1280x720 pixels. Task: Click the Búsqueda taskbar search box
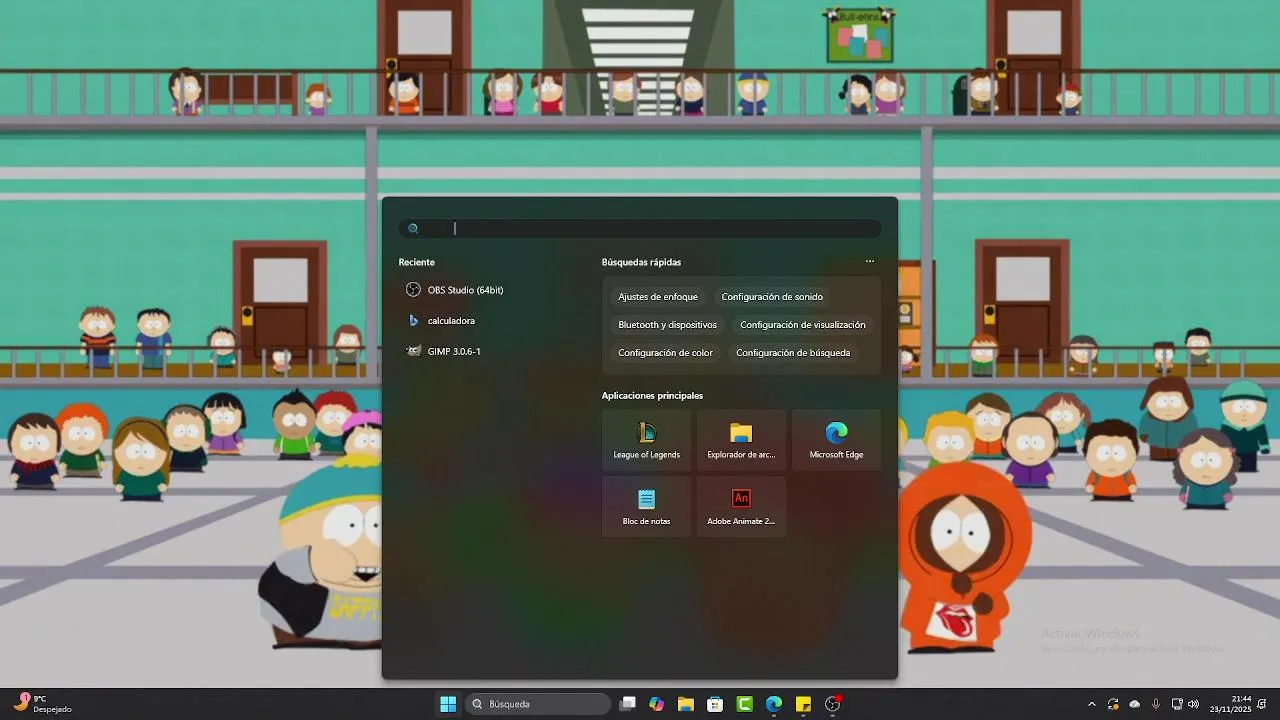[538, 704]
